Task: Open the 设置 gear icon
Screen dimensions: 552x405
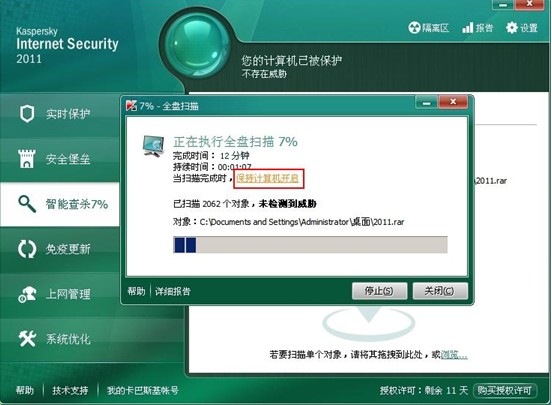Action: (512, 27)
